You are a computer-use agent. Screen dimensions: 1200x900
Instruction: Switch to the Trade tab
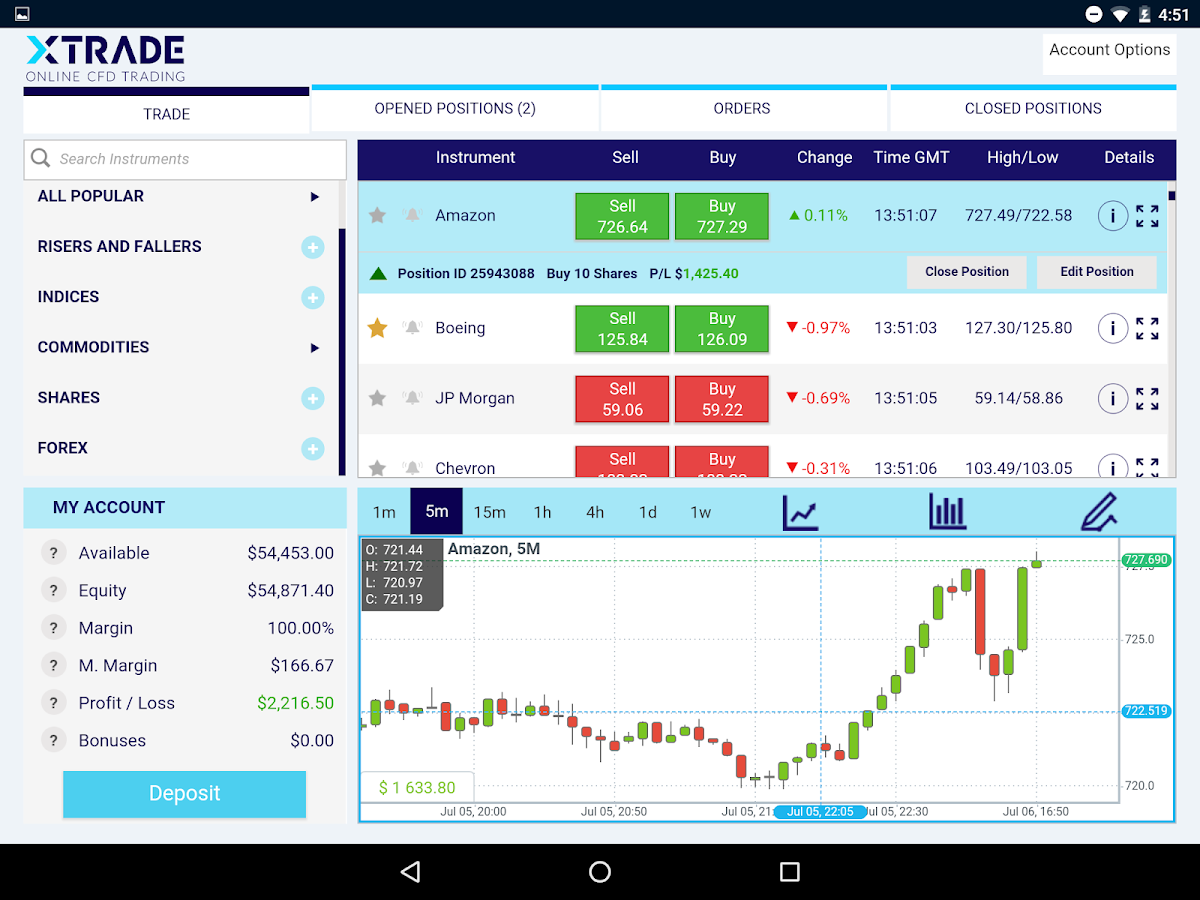click(166, 112)
